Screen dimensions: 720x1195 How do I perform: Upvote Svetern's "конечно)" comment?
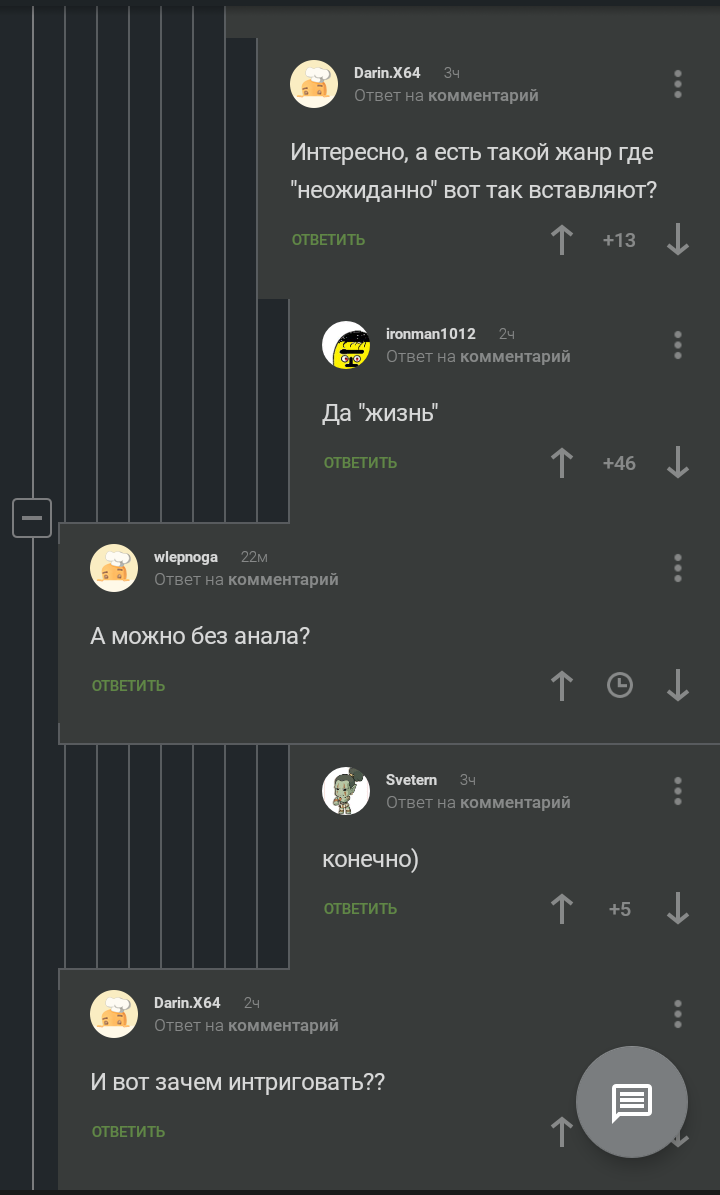[x=562, y=908]
